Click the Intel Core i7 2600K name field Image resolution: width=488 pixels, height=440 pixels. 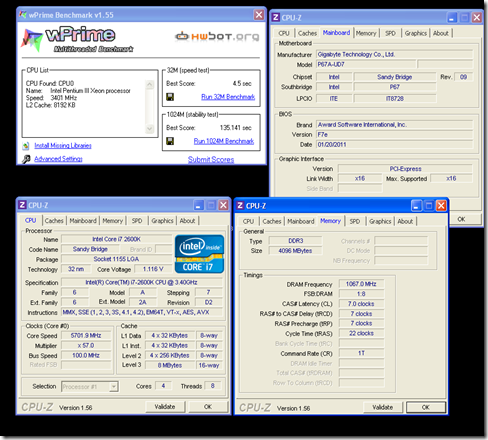click(x=117, y=239)
